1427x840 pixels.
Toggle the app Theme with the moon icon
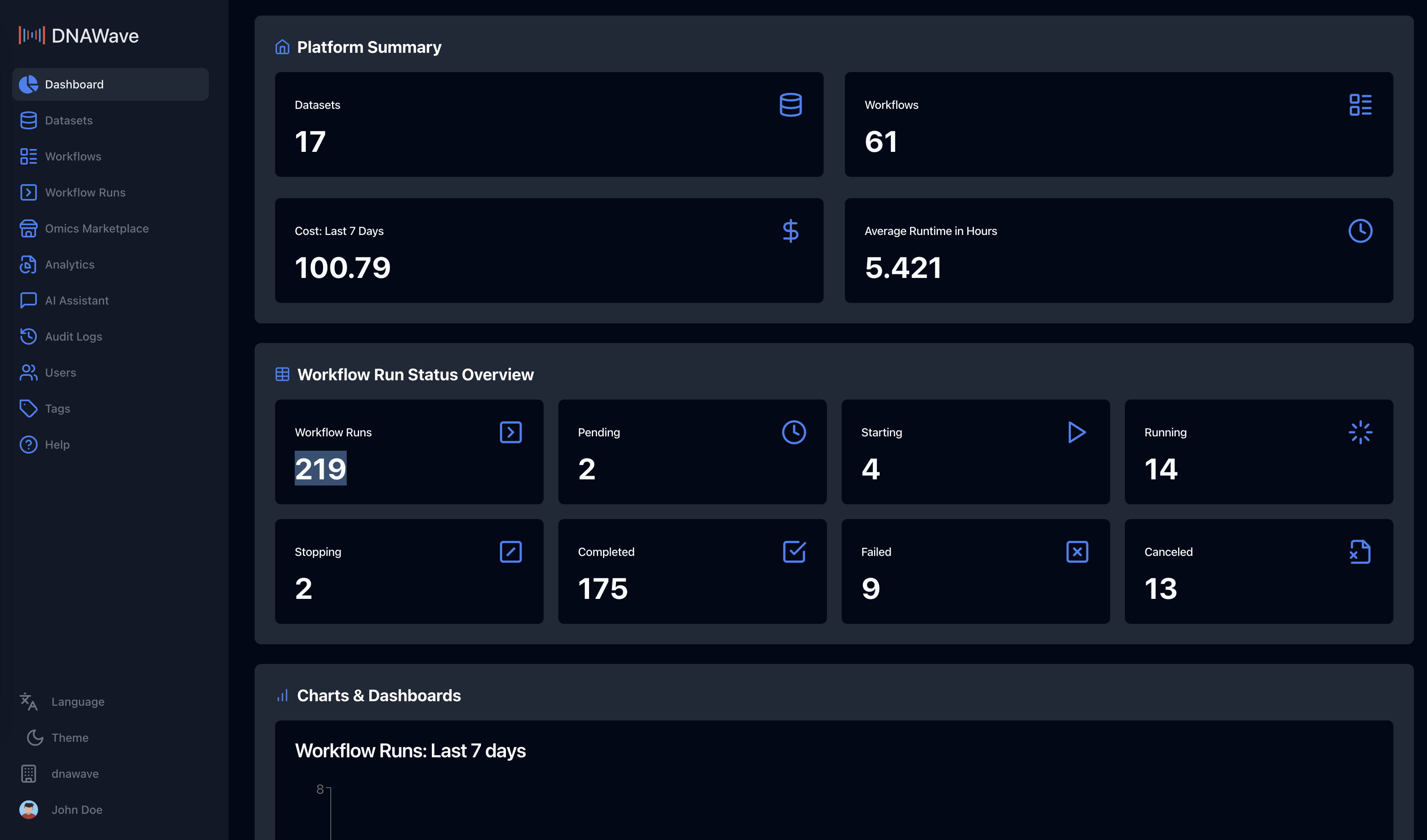tap(34, 738)
